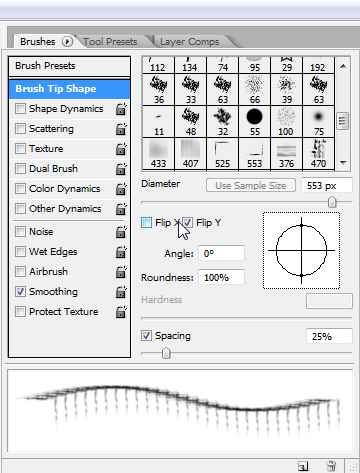
Task: Select the hard round 55 brush
Action: tap(255, 122)
